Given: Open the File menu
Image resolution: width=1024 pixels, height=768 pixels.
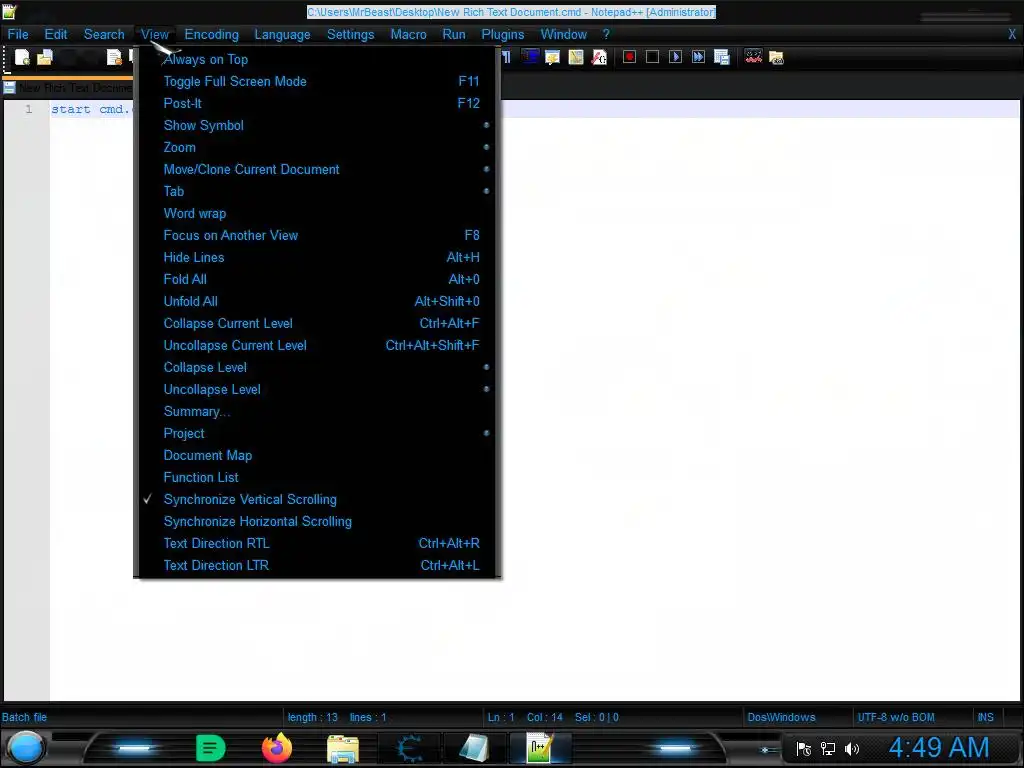Looking at the screenshot, I should [x=18, y=35].
